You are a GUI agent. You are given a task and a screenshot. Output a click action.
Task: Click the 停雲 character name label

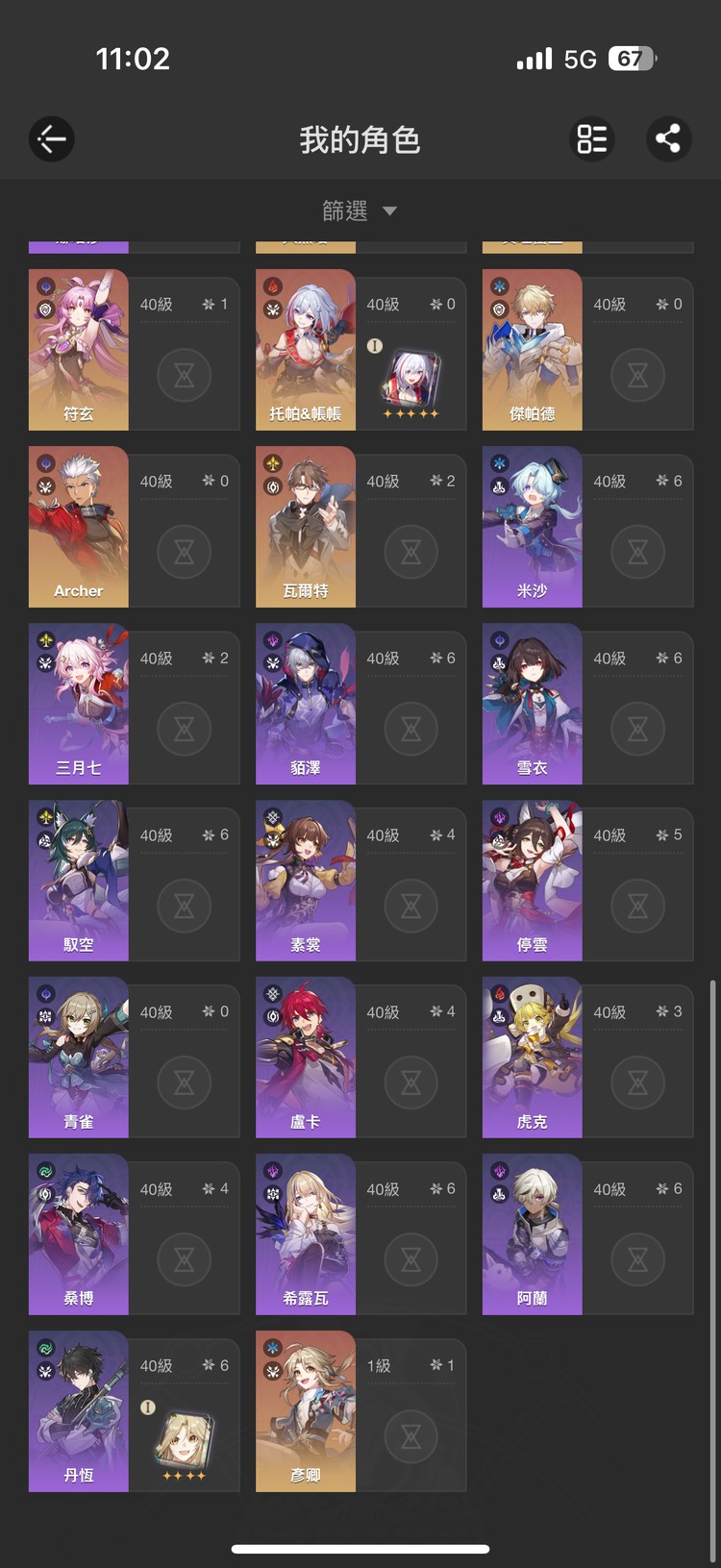point(533,945)
